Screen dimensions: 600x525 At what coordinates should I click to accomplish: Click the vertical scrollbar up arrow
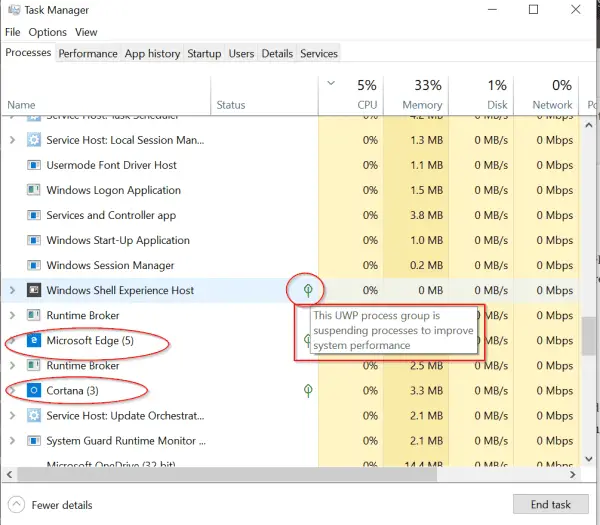589,125
